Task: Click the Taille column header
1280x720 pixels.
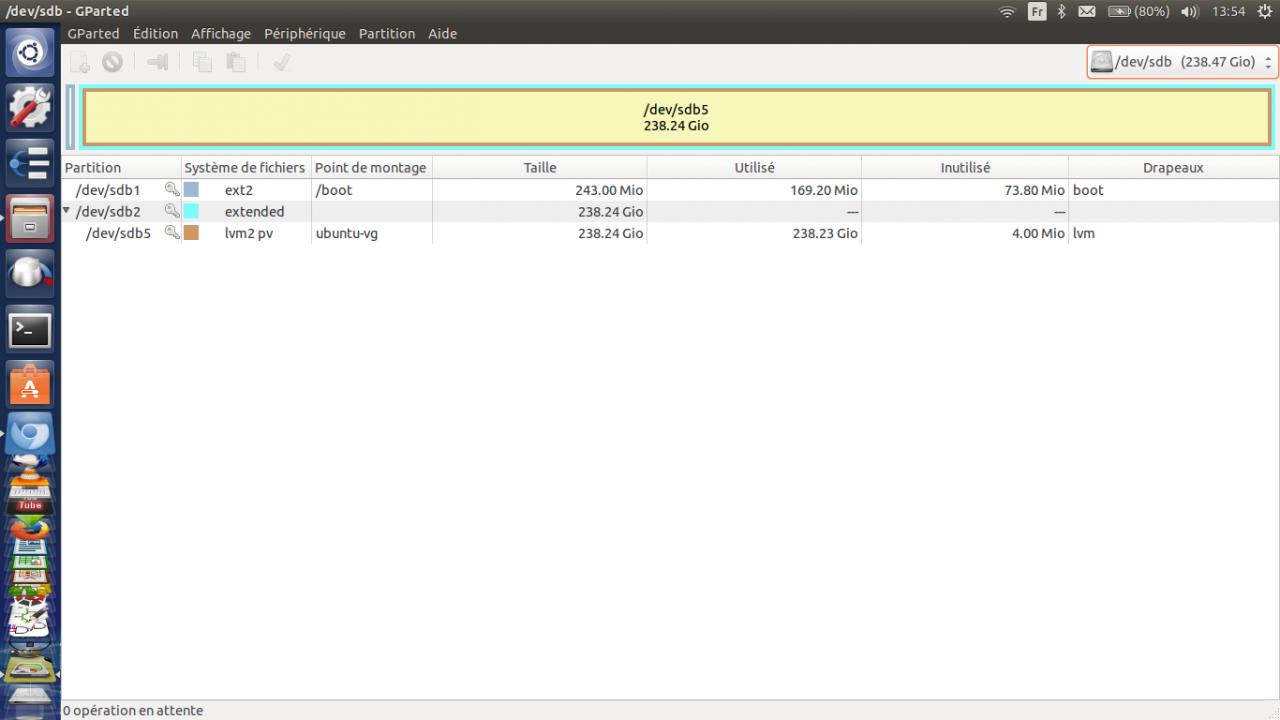Action: (539, 167)
